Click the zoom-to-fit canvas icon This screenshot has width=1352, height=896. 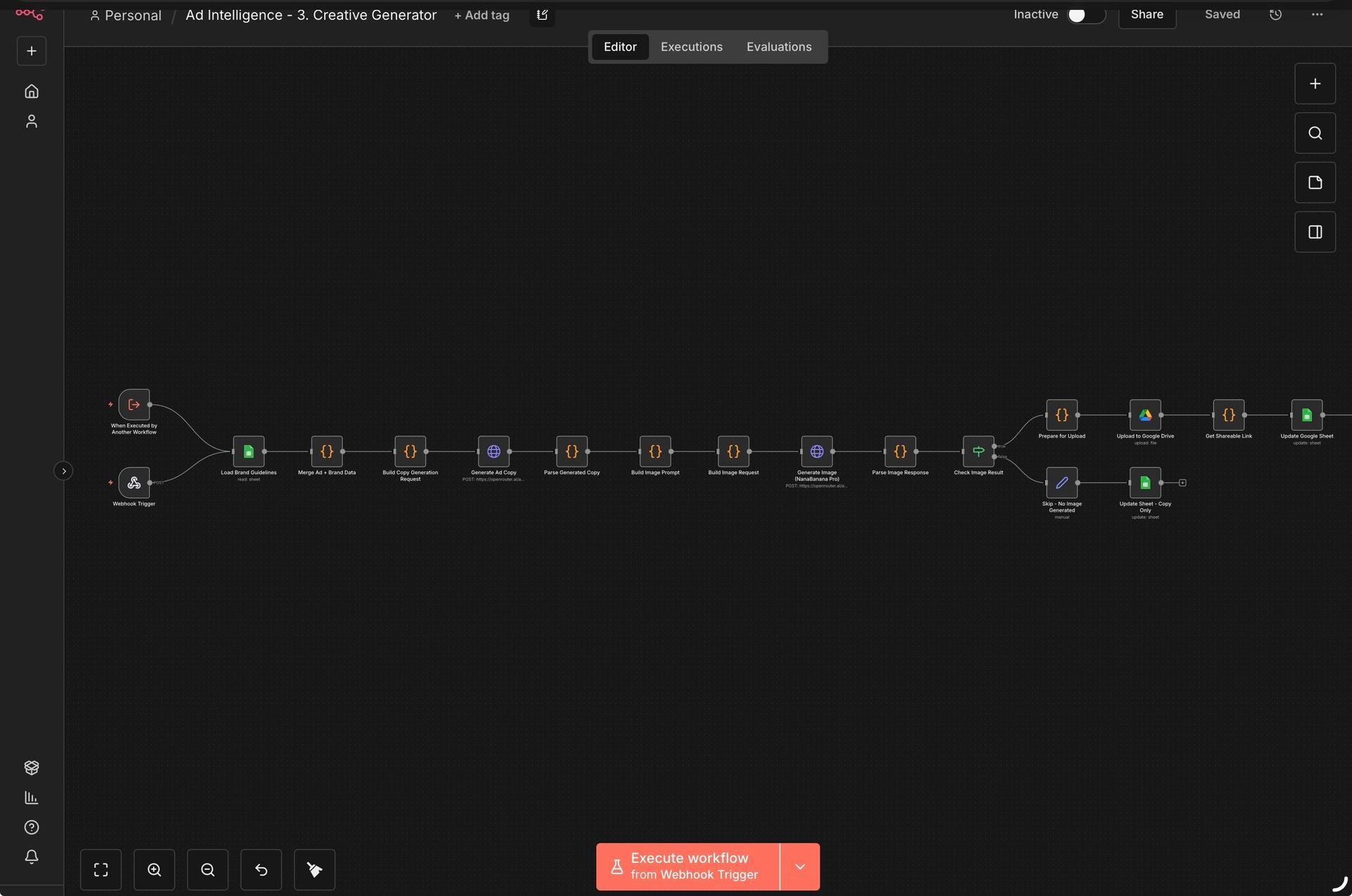click(x=101, y=870)
